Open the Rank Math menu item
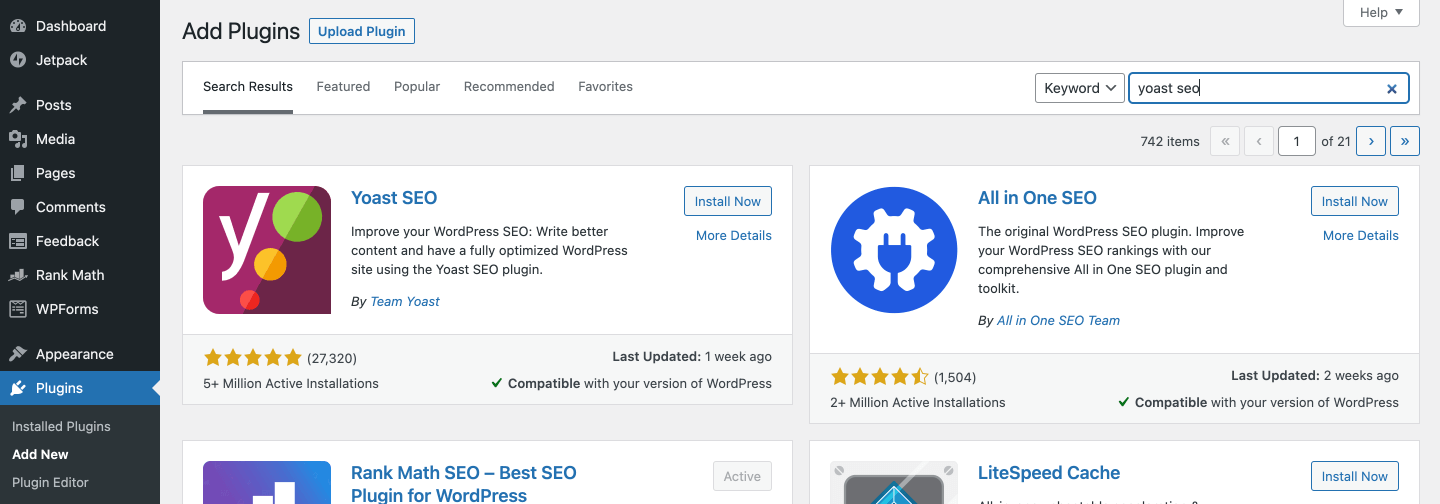This screenshot has height=504, width=1440. pyautogui.click(x=80, y=275)
